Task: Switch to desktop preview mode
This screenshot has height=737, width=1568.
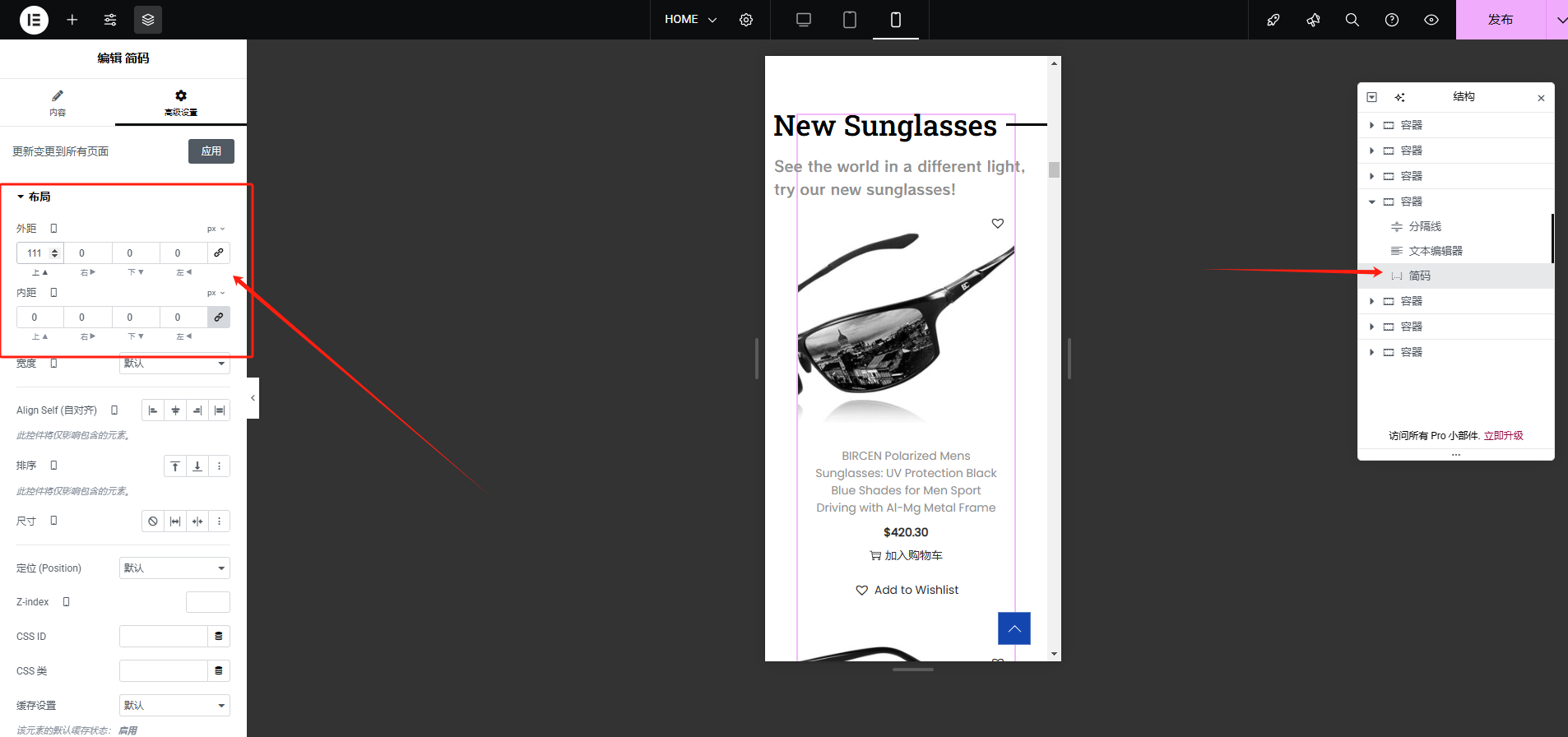Action: (804, 20)
